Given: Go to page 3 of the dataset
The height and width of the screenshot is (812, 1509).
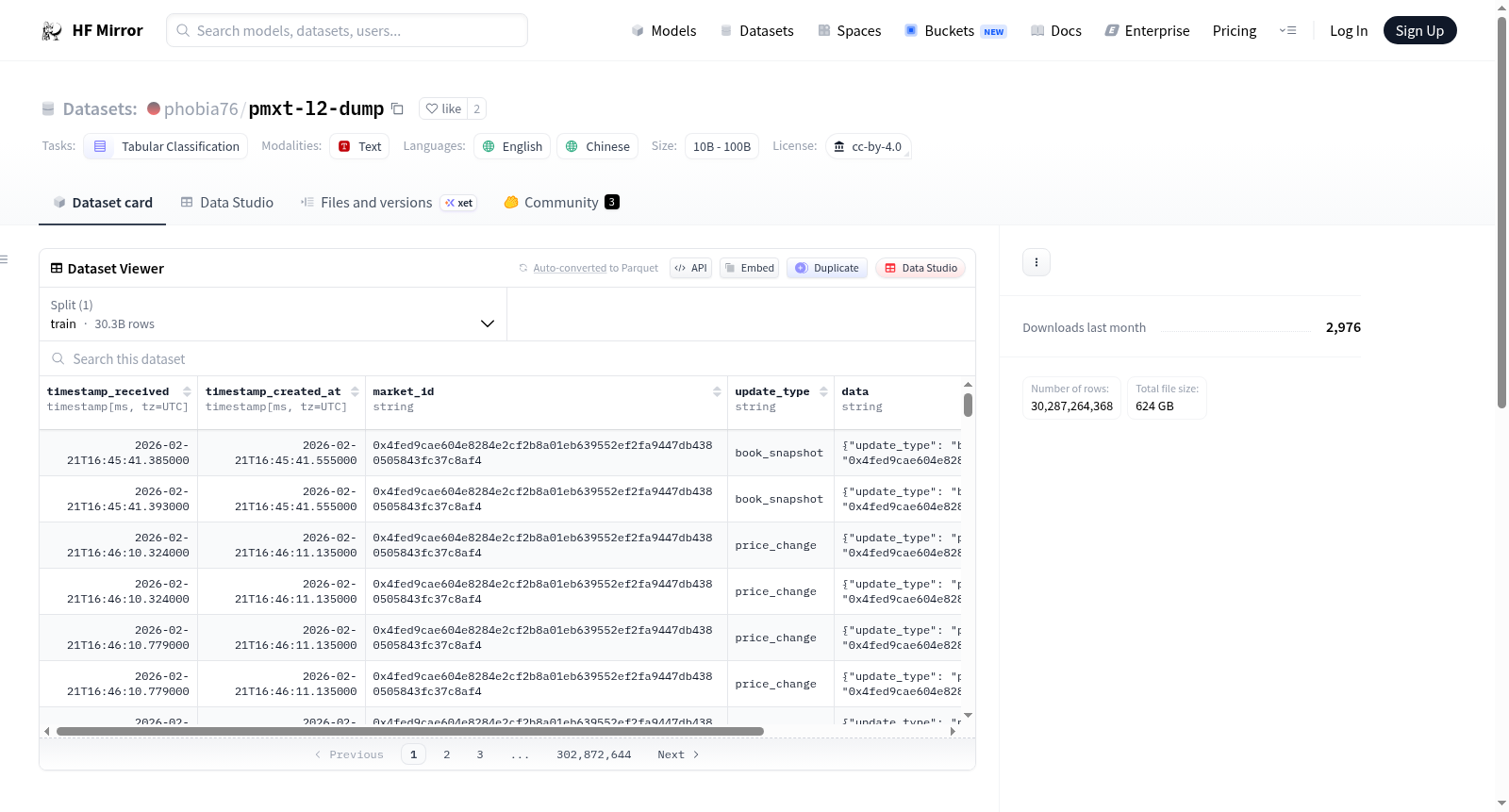Looking at the screenshot, I should click(480, 754).
